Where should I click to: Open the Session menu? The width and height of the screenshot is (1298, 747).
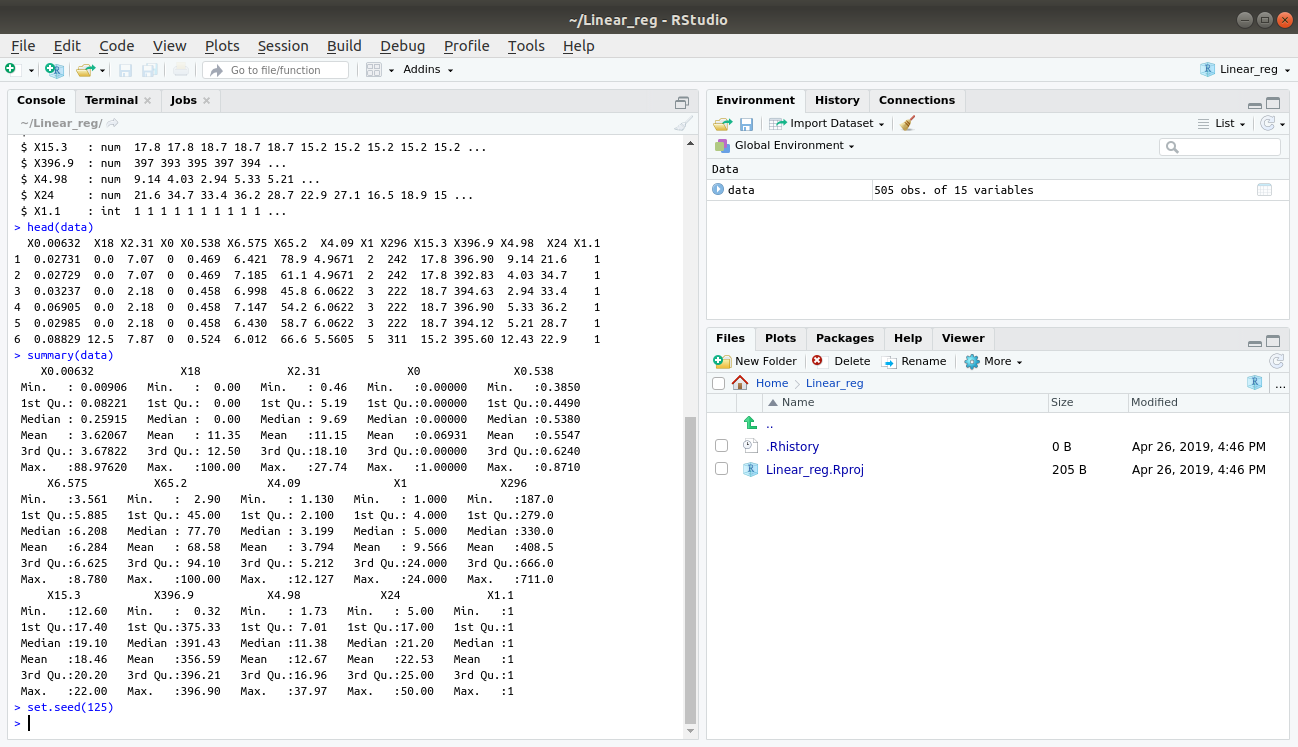[x=283, y=46]
